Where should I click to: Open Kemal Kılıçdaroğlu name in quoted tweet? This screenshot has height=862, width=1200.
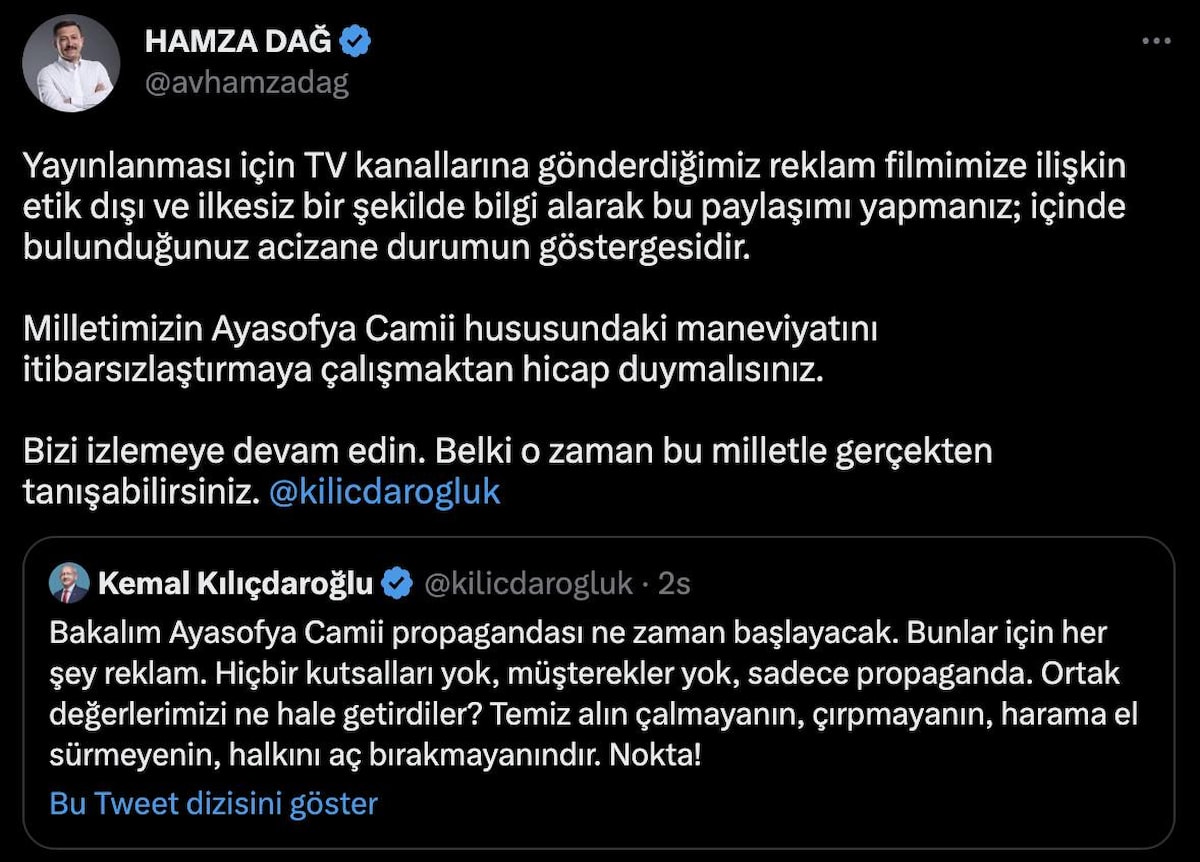point(236,584)
